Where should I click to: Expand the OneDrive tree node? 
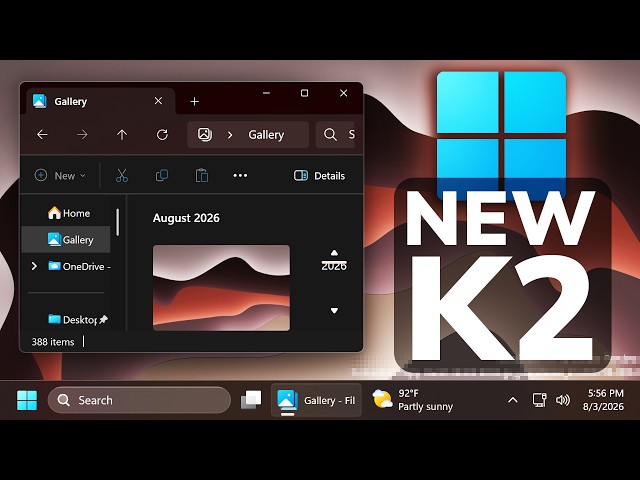point(34,266)
